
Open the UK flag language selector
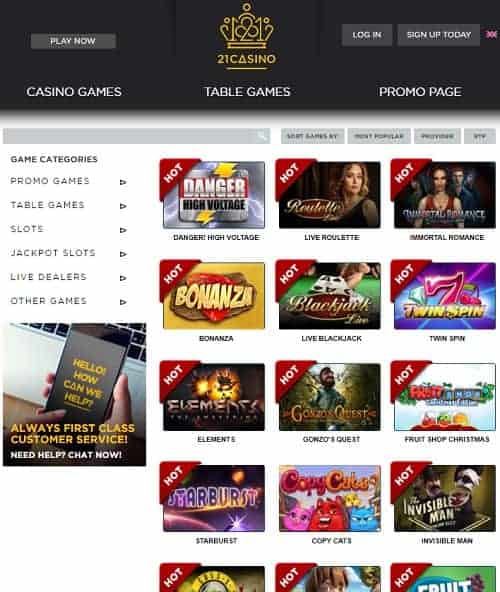(x=491, y=34)
